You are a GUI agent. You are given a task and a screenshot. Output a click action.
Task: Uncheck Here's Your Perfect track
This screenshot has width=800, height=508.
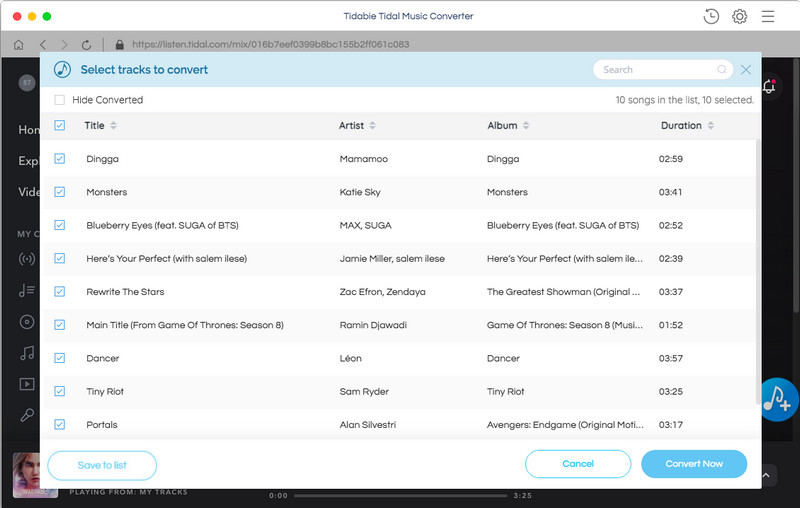[60, 258]
